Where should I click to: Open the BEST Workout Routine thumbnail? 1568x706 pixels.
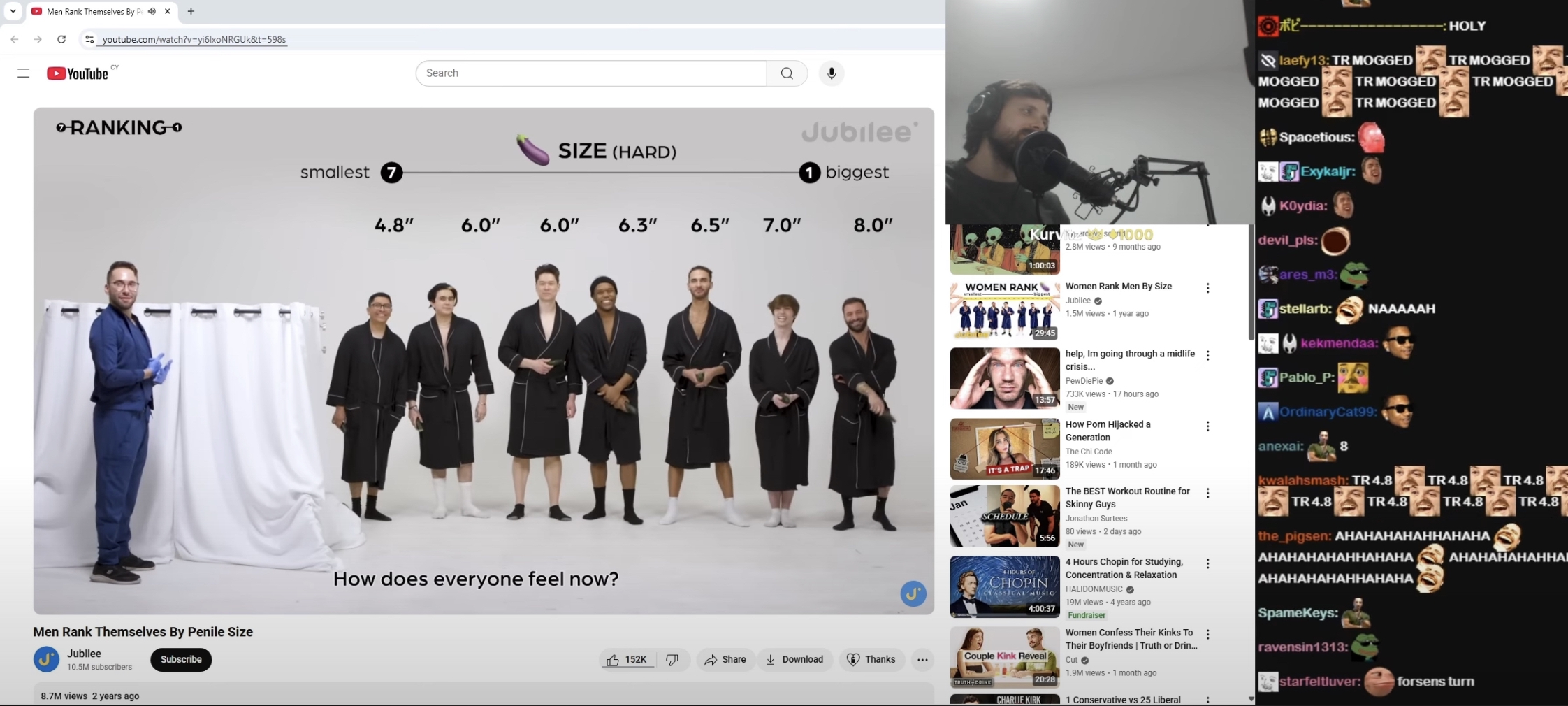pyautogui.click(x=1005, y=516)
